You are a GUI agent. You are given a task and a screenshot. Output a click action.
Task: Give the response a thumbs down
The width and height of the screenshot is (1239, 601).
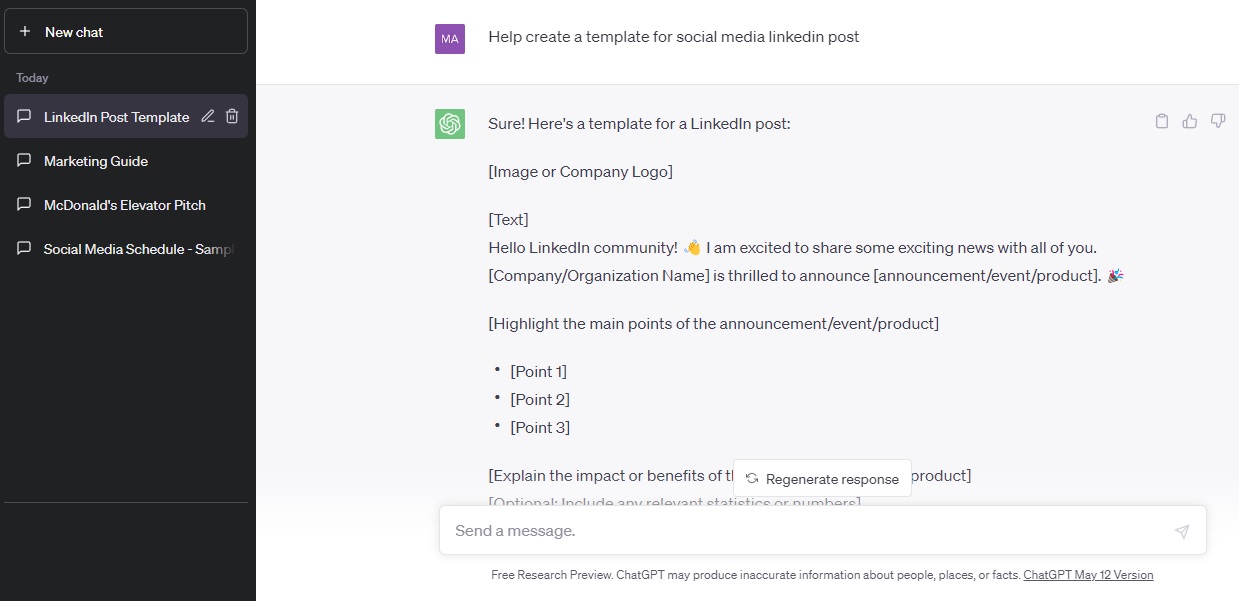(1218, 121)
